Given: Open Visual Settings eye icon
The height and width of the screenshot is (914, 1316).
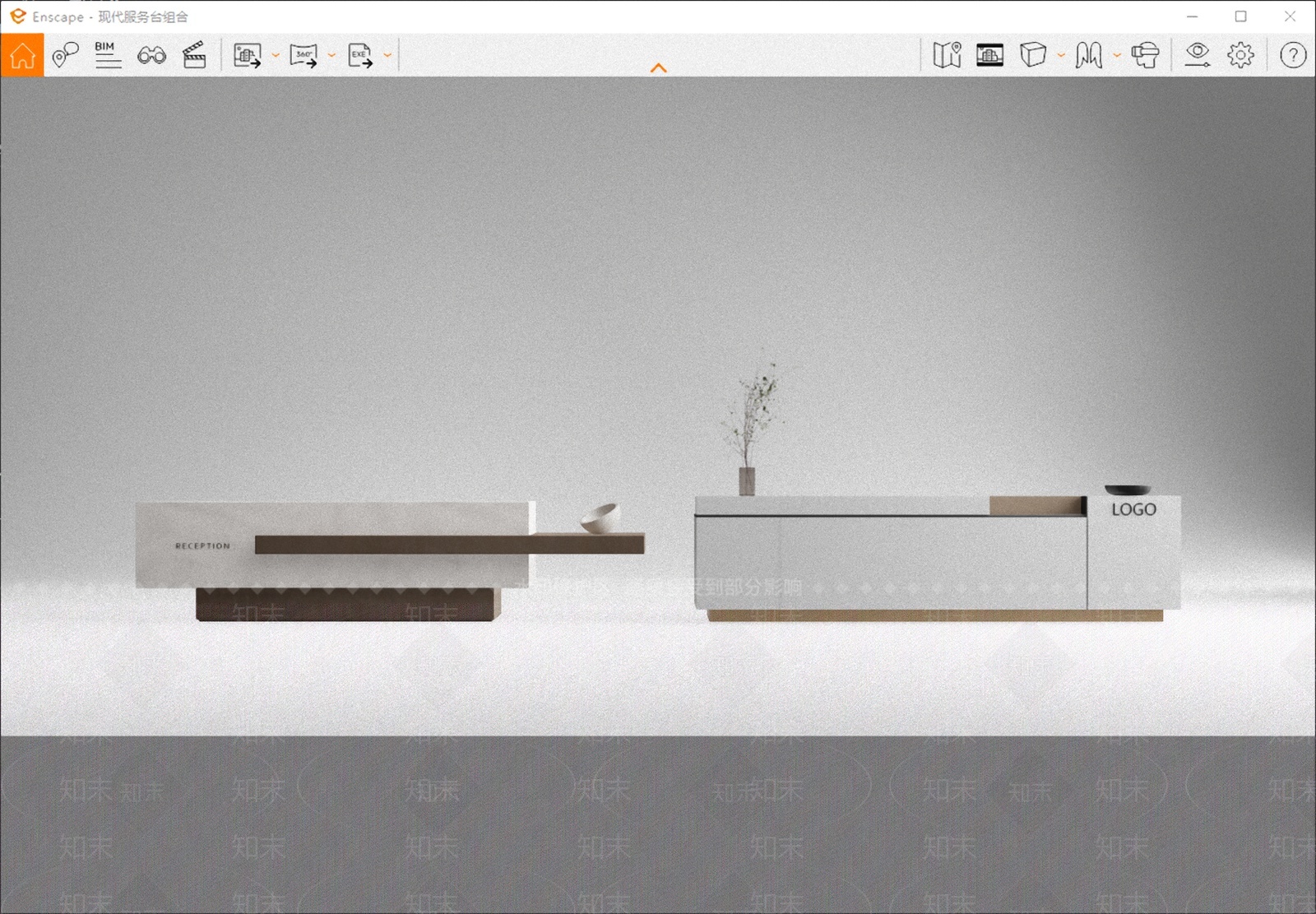Looking at the screenshot, I should click(1198, 55).
